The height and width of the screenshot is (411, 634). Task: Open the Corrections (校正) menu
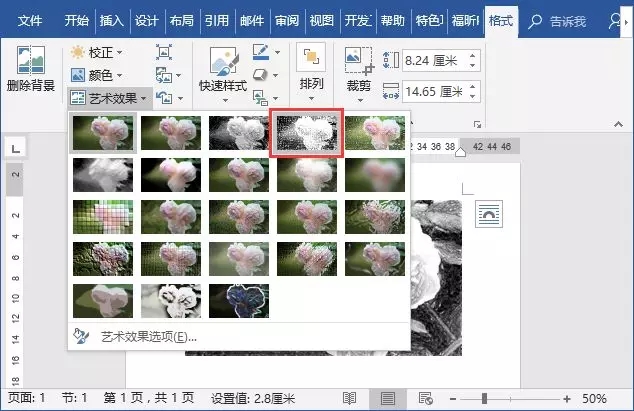click(96, 52)
